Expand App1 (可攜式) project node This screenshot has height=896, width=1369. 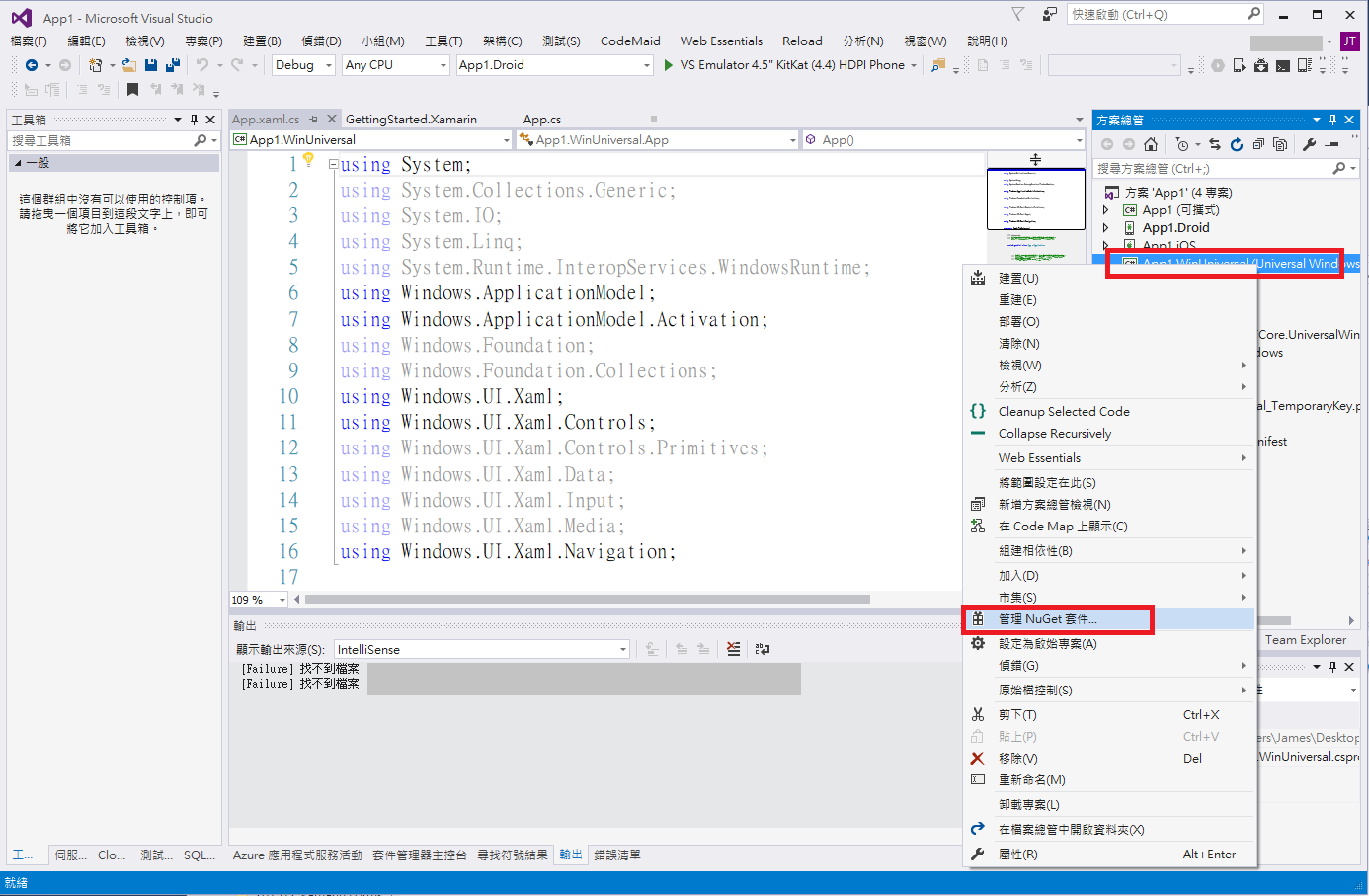click(1106, 210)
